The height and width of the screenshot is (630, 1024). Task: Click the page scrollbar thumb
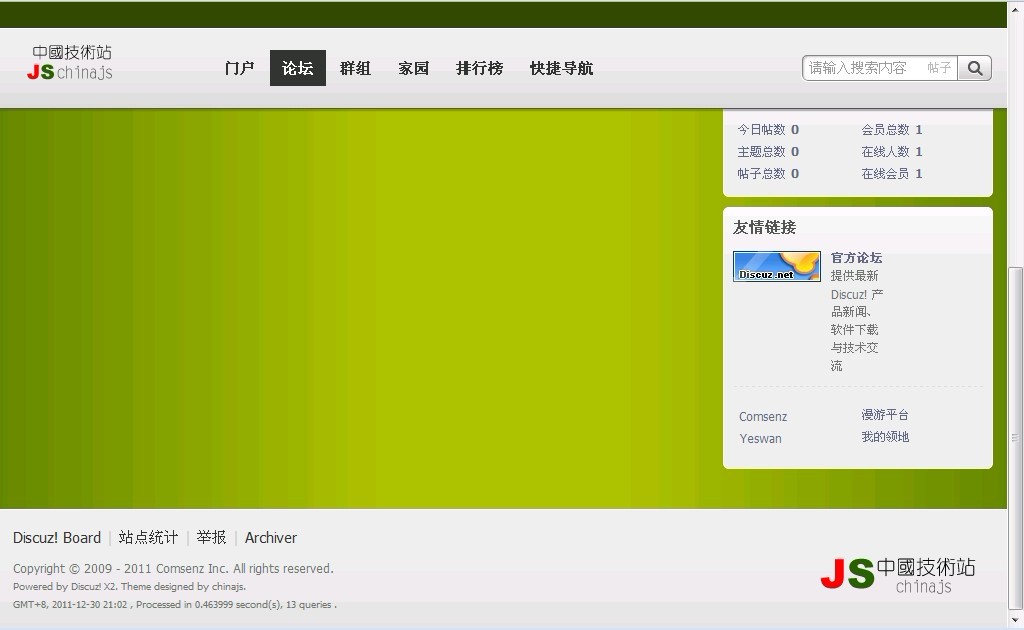(x=1016, y=437)
